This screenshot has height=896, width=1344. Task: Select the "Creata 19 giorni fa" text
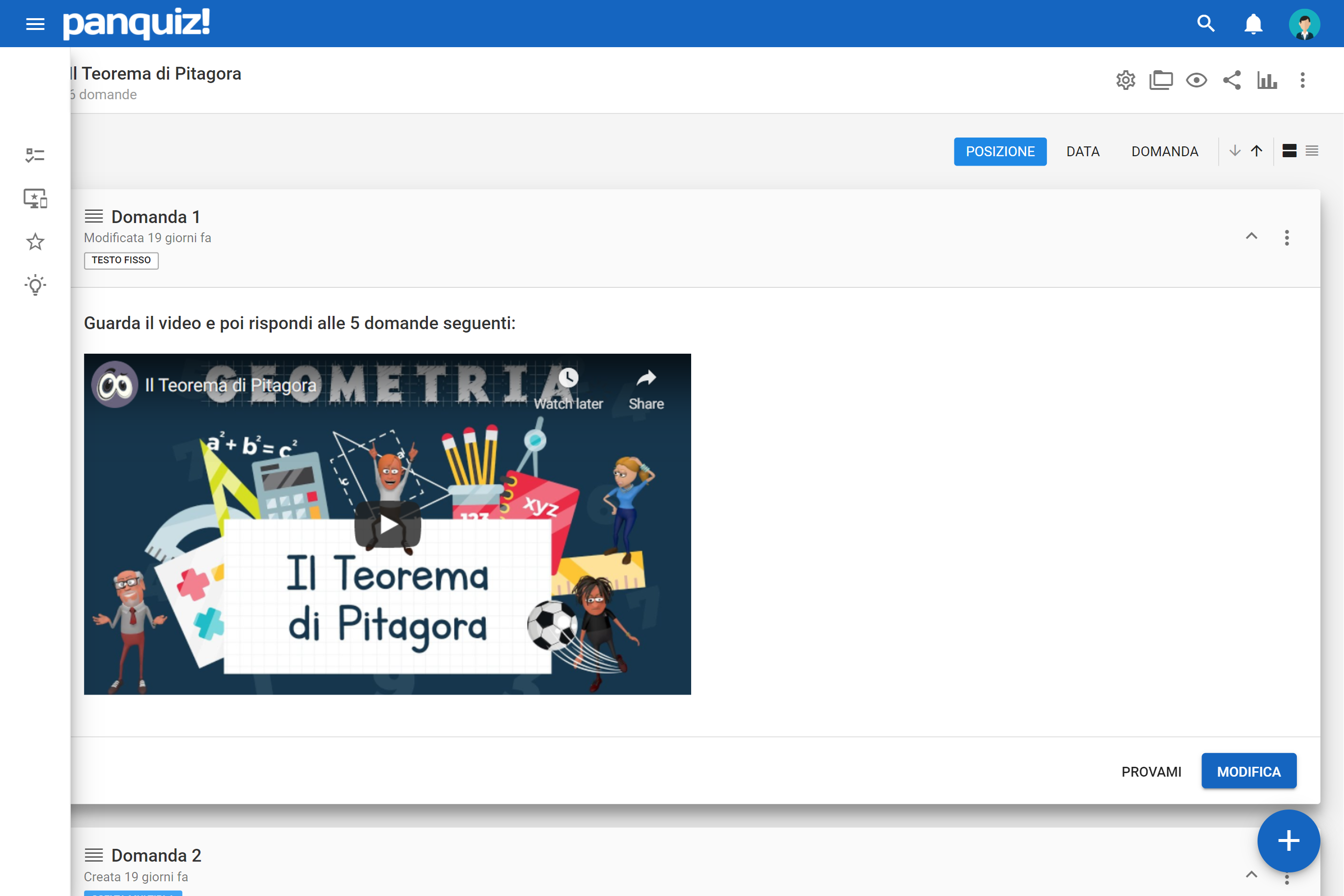[x=136, y=876]
